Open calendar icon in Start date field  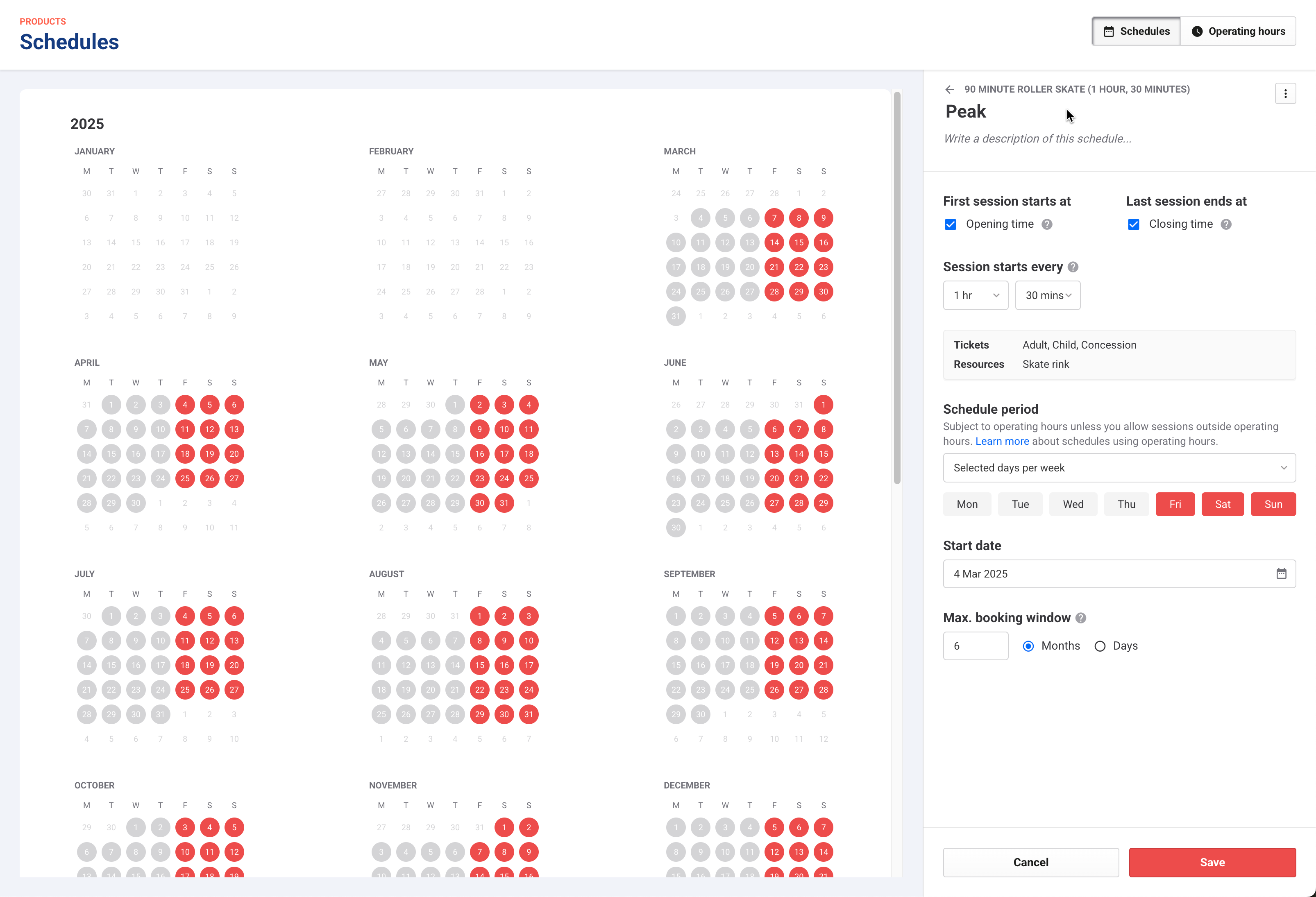point(1281,574)
